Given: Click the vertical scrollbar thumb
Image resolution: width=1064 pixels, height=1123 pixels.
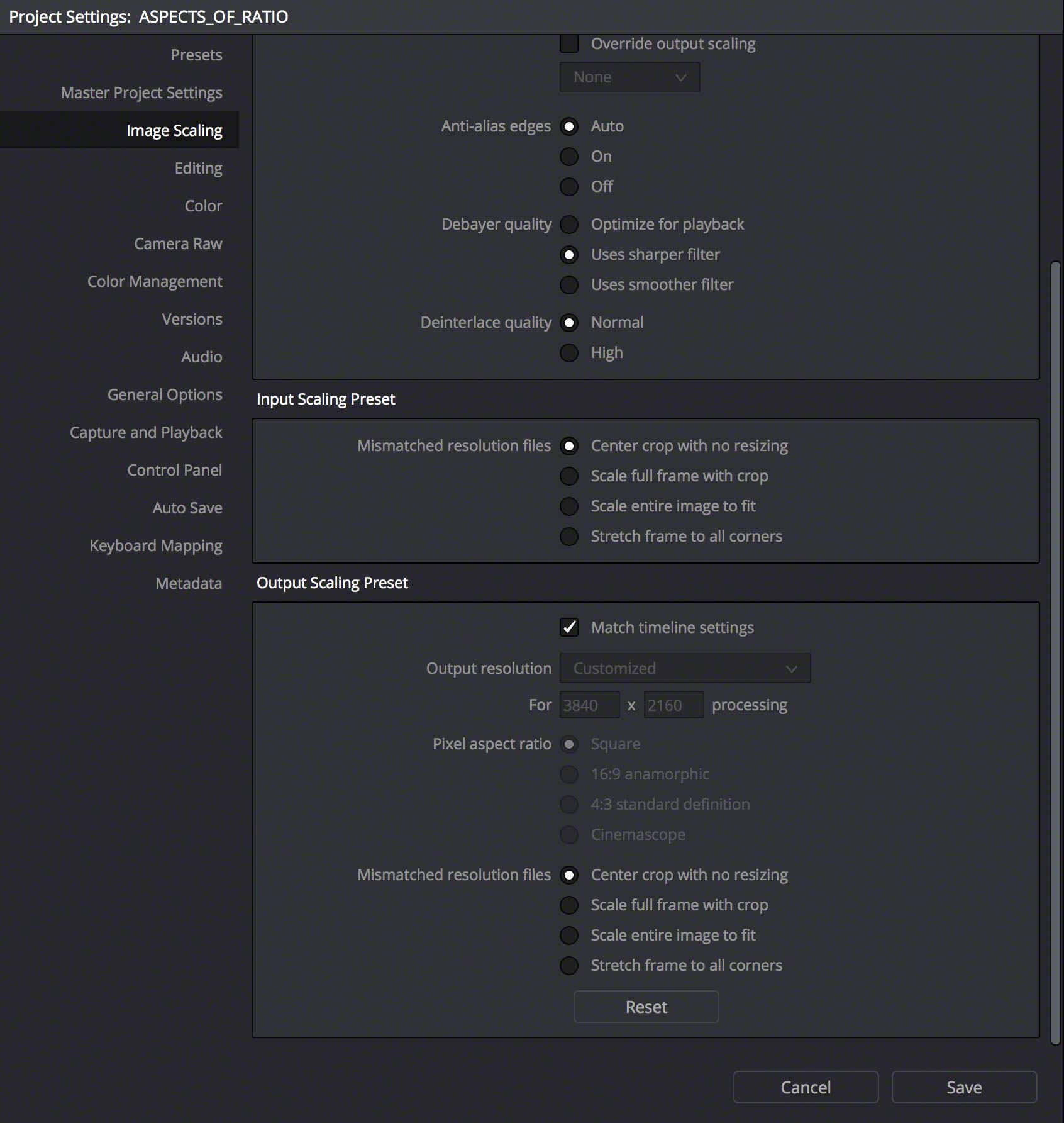Looking at the screenshot, I should pyautogui.click(x=1056, y=652).
